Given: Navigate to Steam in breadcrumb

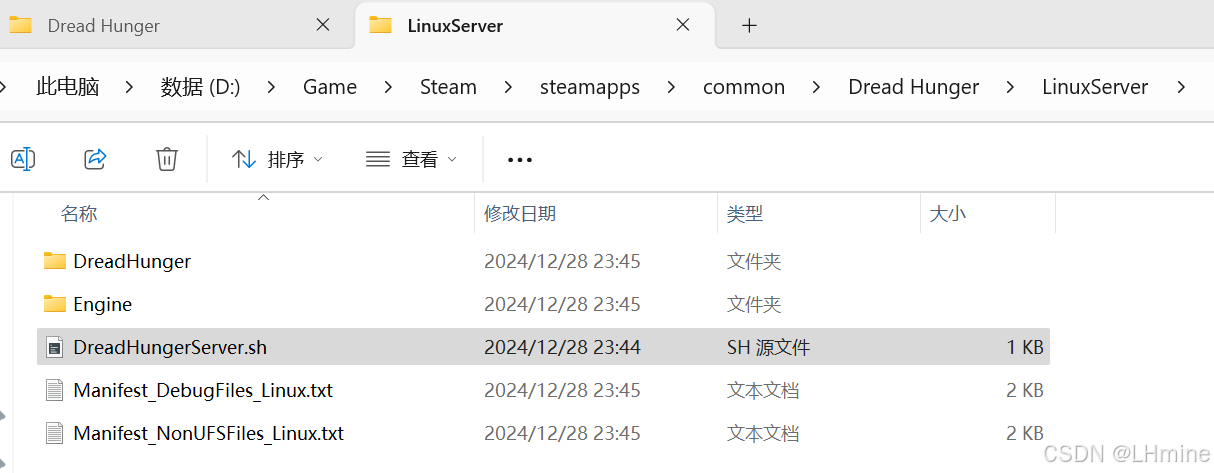Looking at the screenshot, I should tap(448, 87).
